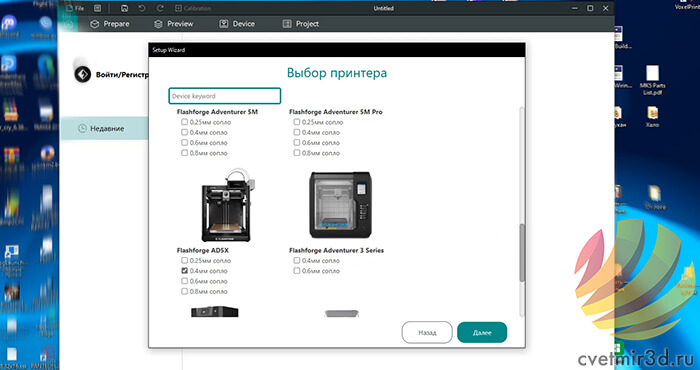Click the Device keyword search field
This screenshot has height=370, width=700.
[x=225, y=96]
